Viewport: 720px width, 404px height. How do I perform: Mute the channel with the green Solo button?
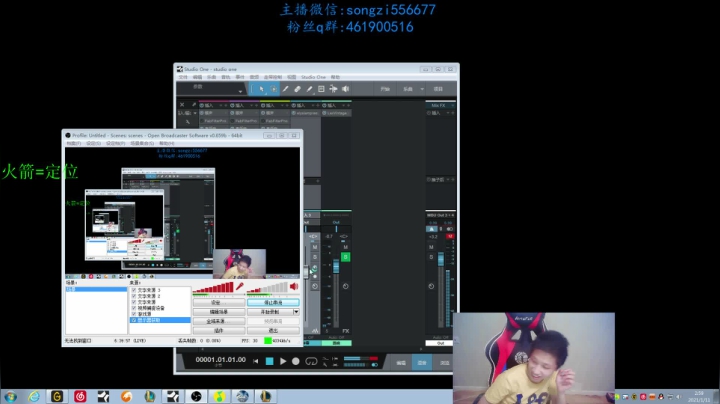click(x=345, y=247)
